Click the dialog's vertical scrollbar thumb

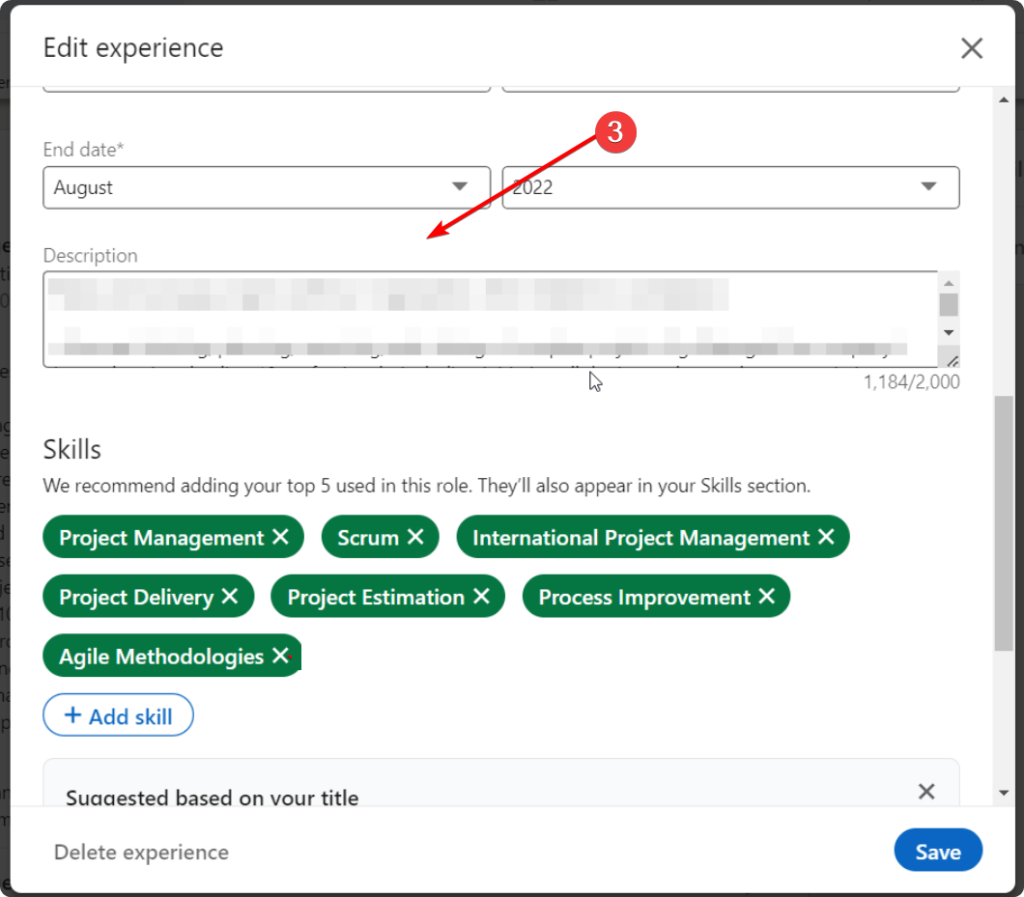(x=1004, y=520)
